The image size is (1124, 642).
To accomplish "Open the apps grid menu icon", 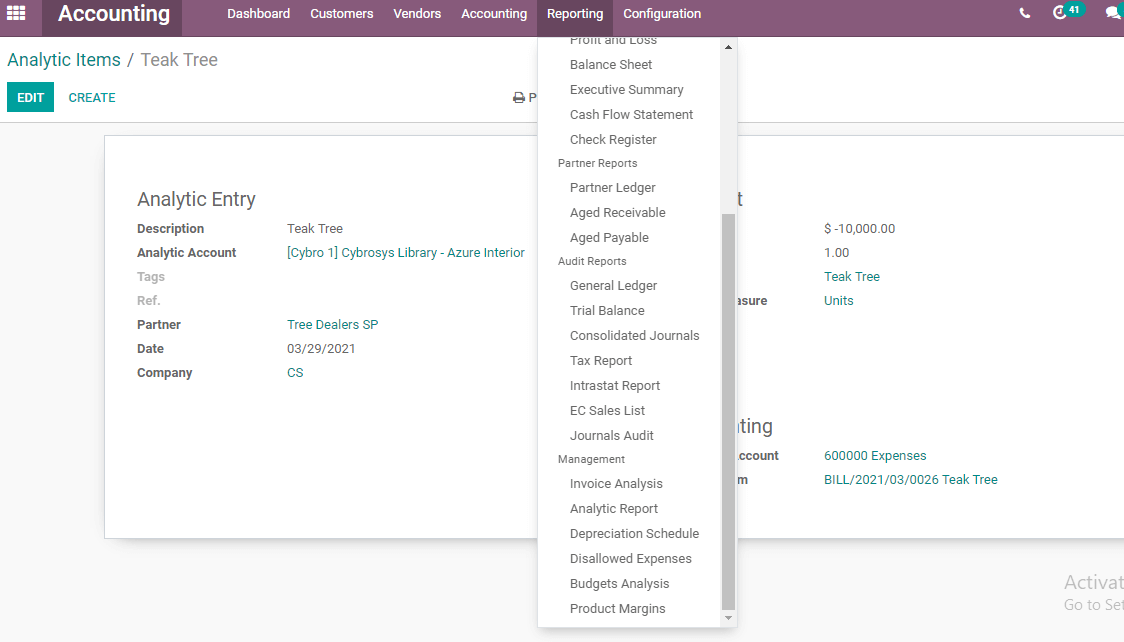I will (16, 13).
